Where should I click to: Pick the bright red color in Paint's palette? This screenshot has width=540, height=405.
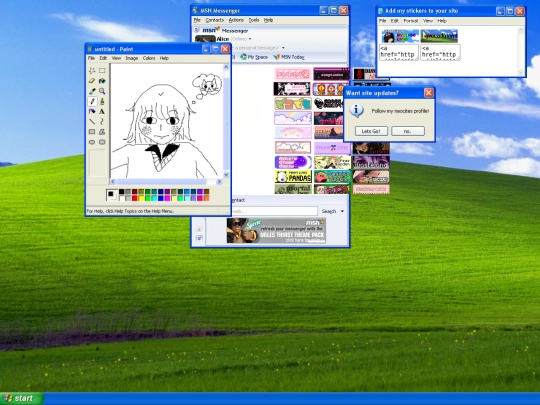tap(135, 198)
